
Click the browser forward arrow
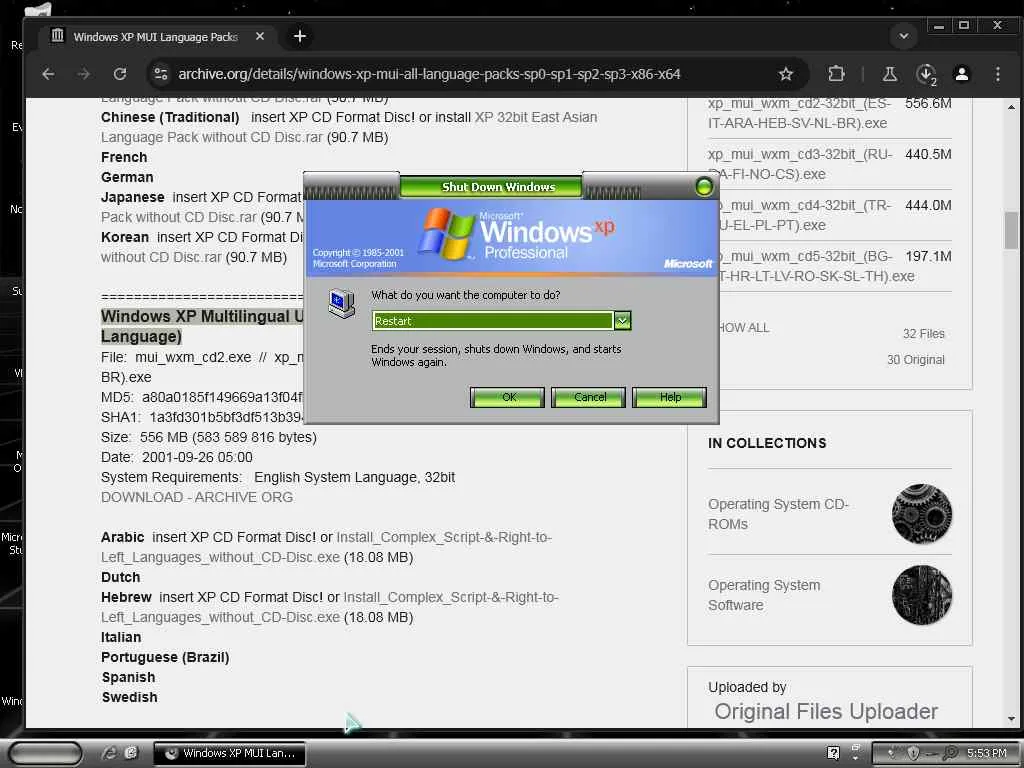coord(84,74)
